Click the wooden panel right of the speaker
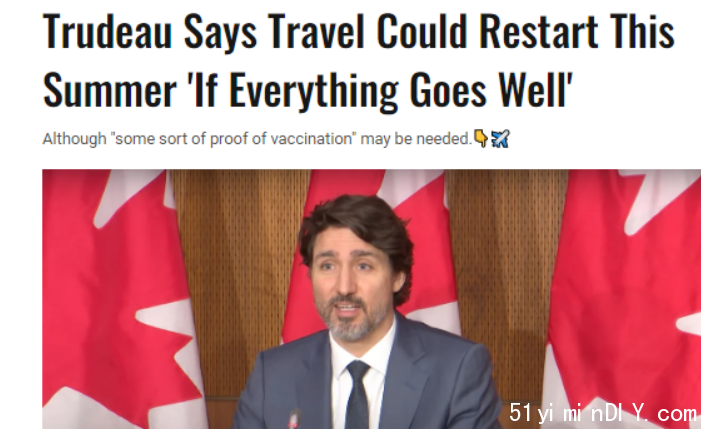The width and height of the screenshot is (701, 429). tap(505, 268)
